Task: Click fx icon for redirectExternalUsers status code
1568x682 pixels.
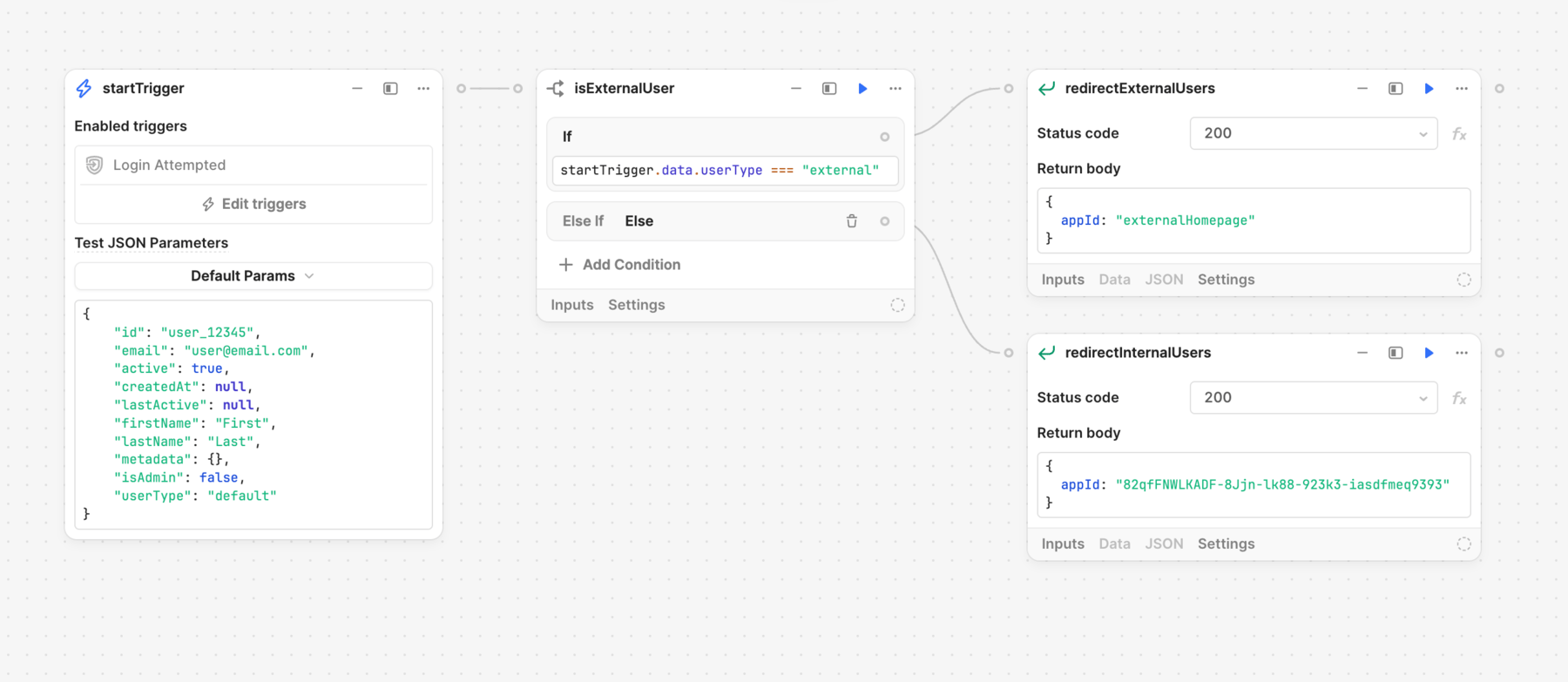Action: 1459,134
